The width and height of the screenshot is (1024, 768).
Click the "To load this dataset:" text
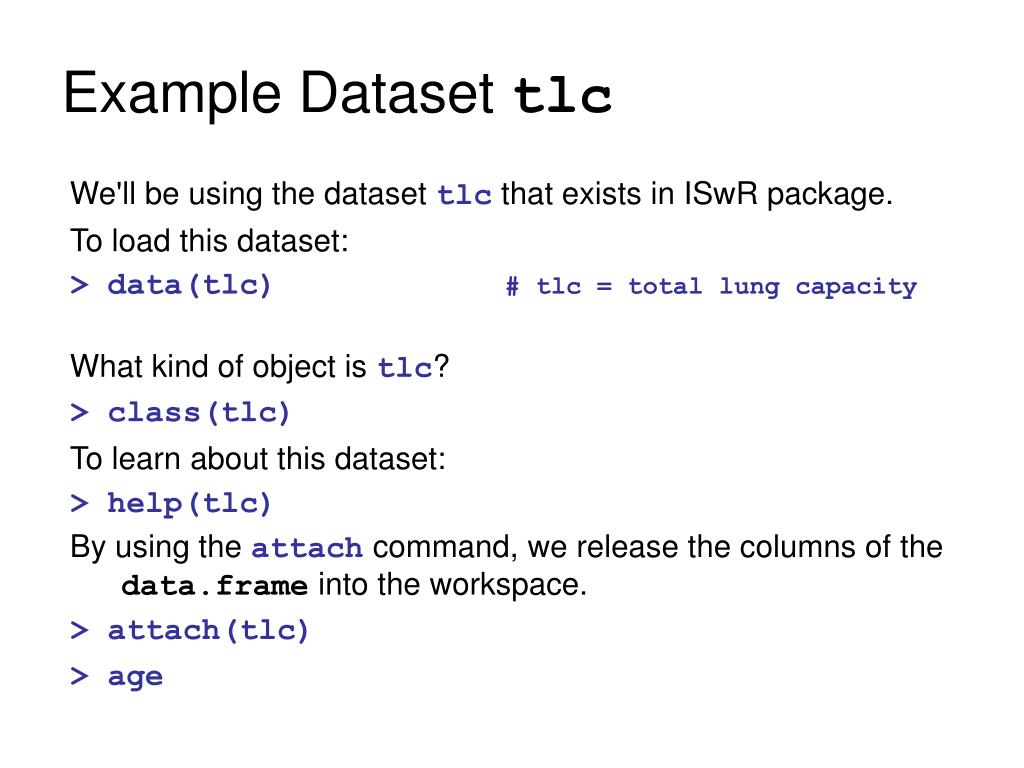[210, 241]
